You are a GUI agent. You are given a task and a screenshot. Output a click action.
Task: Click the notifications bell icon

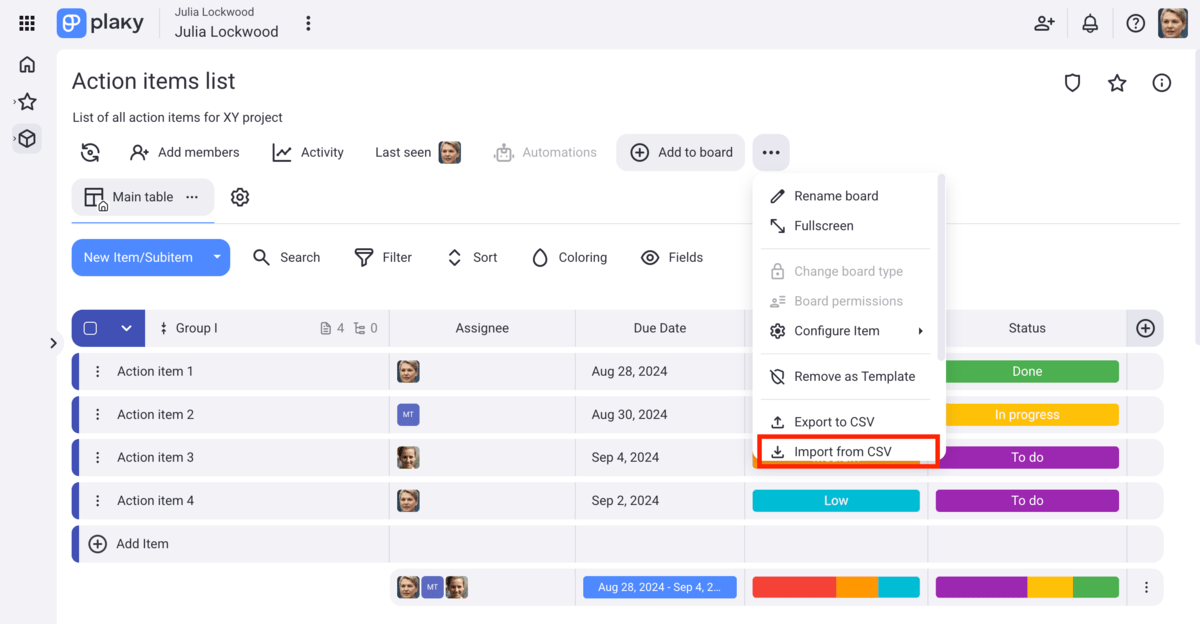(x=1090, y=23)
